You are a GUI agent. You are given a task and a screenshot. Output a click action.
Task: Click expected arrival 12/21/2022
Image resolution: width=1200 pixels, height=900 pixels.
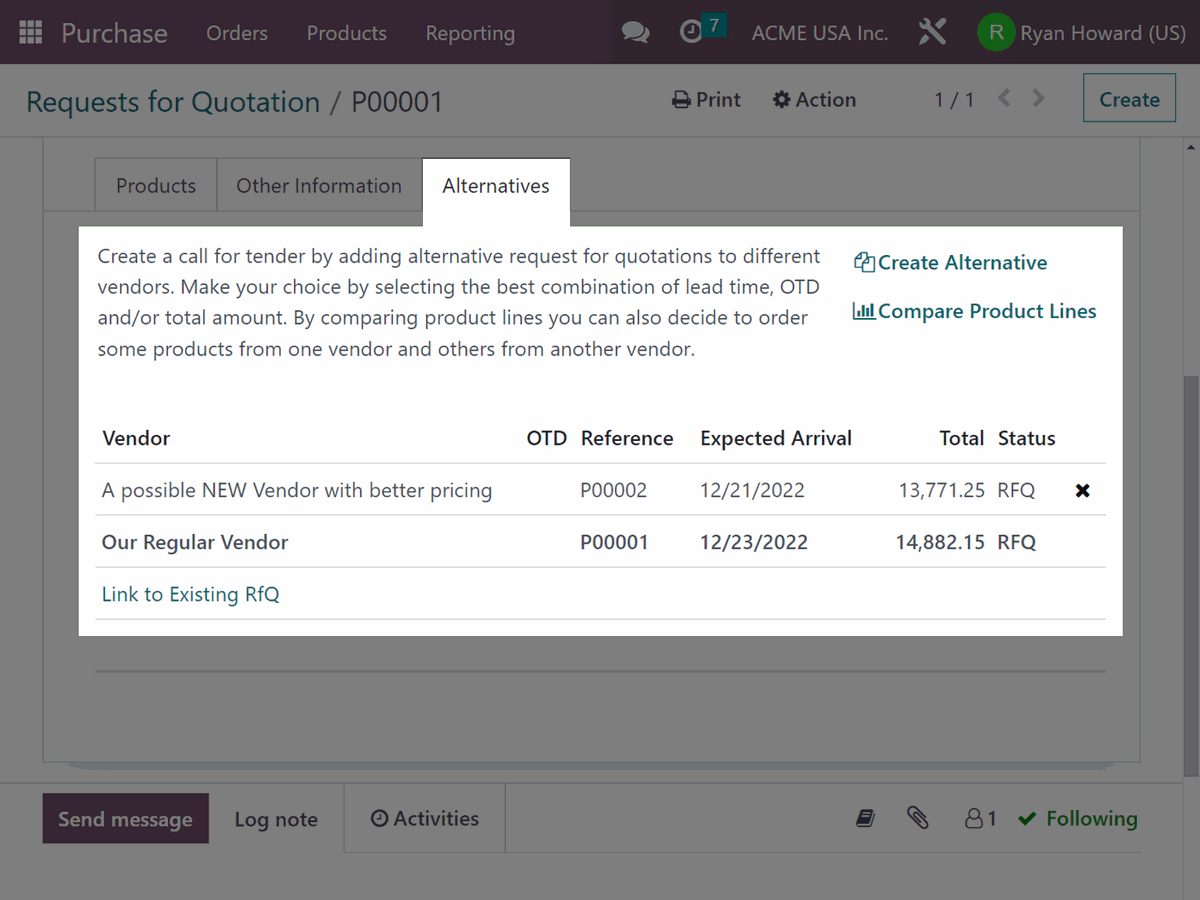(752, 491)
